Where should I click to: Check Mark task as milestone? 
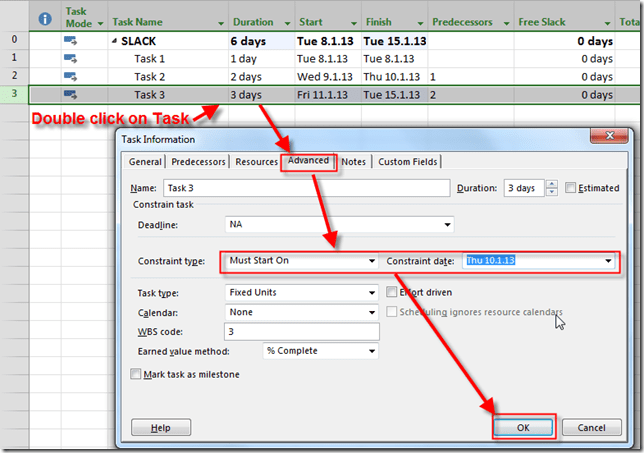point(136,374)
